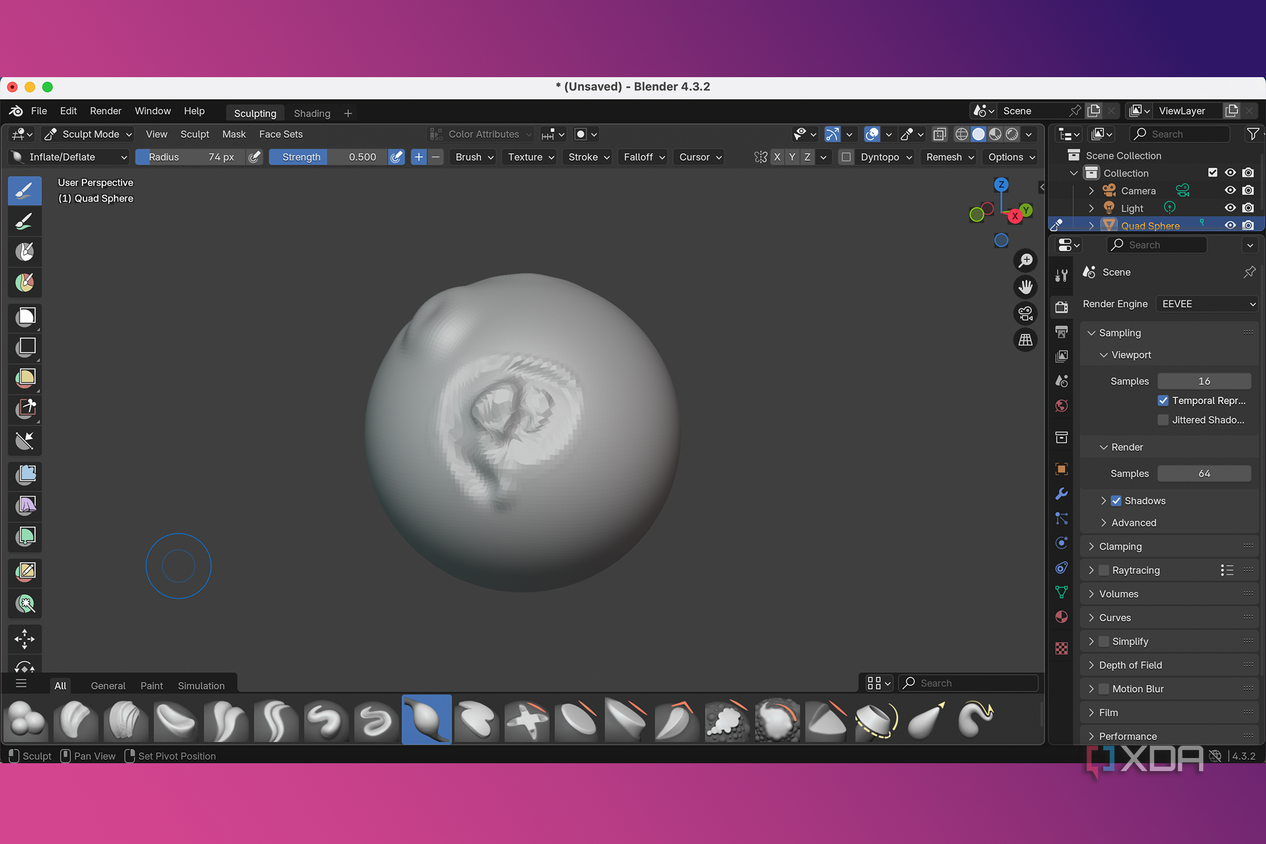Hide Quad Sphere via its eye icon
The height and width of the screenshot is (844, 1266).
pyautogui.click(x=1230, y=225)
